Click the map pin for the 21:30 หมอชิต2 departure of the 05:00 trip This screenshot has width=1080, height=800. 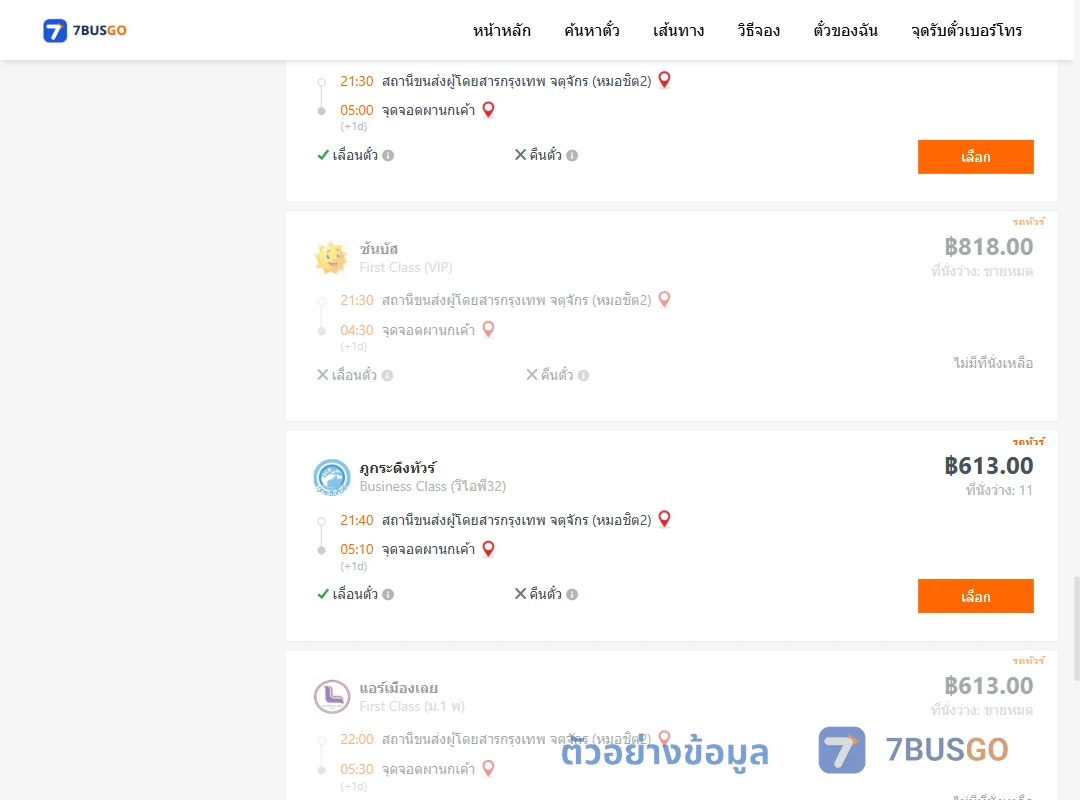[665, 80]
